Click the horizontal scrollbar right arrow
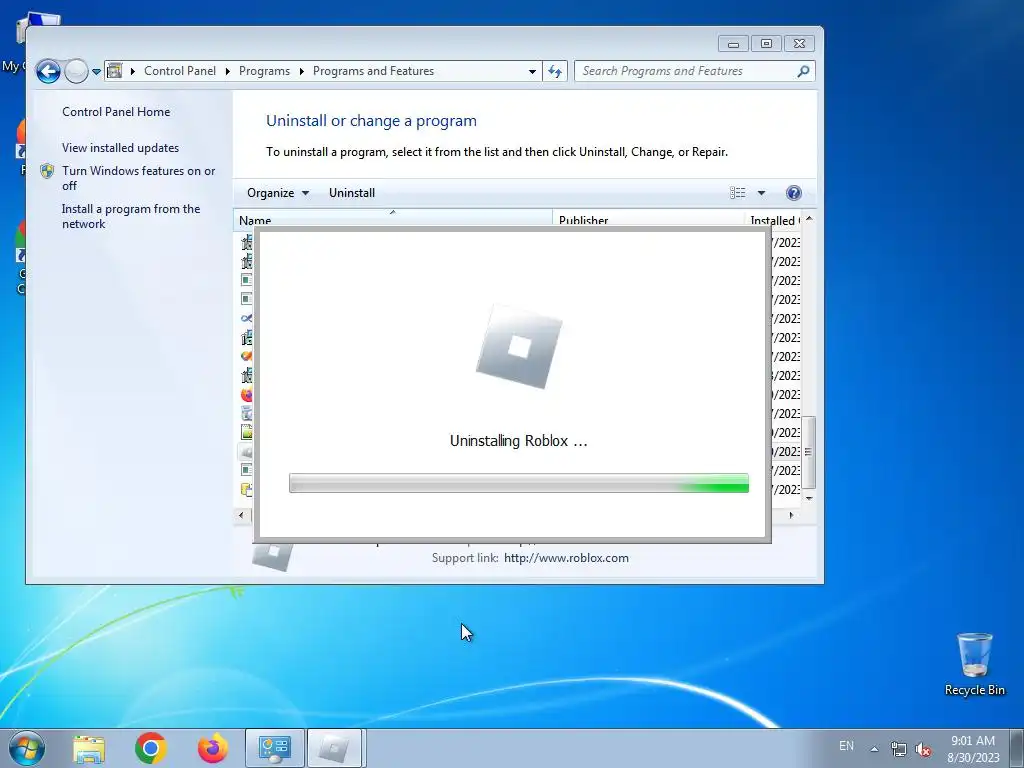The height and width of the screenshot is (768, 1024). [792, 515]
